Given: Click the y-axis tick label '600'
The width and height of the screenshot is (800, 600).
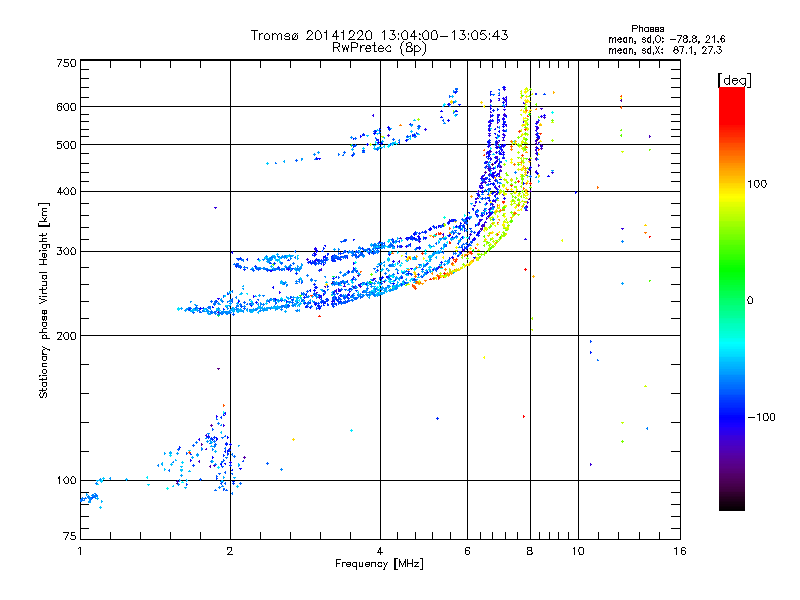Looking at the screenshot, I should tap(66, 107).
